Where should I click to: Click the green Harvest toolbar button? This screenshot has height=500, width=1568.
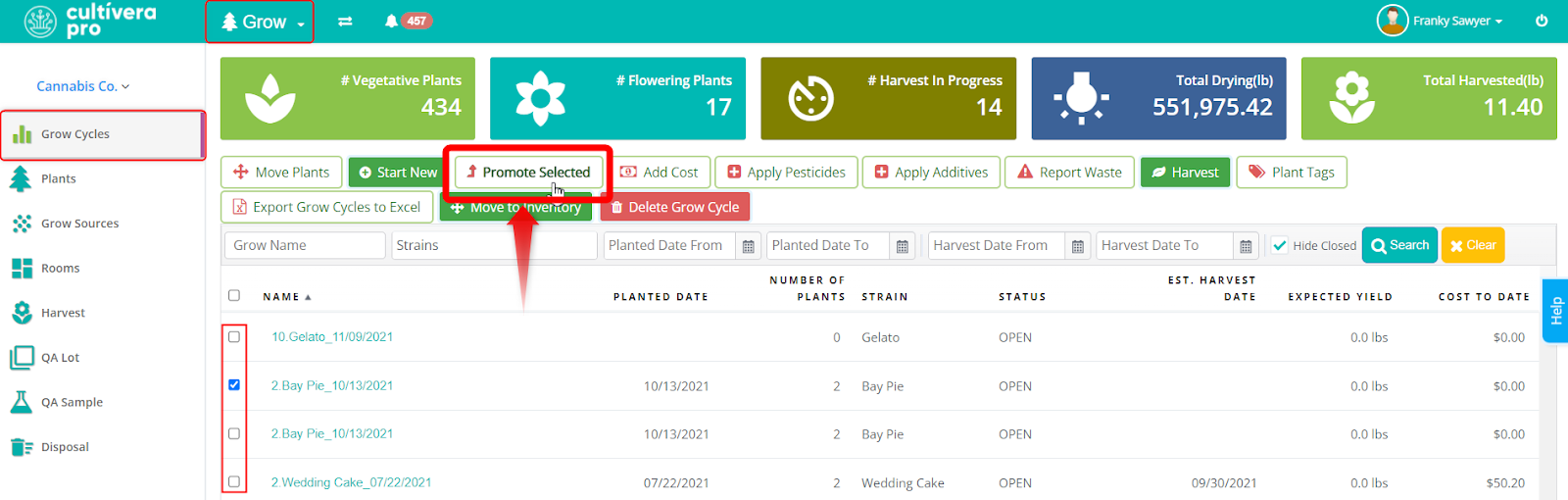pos(1185,173)
